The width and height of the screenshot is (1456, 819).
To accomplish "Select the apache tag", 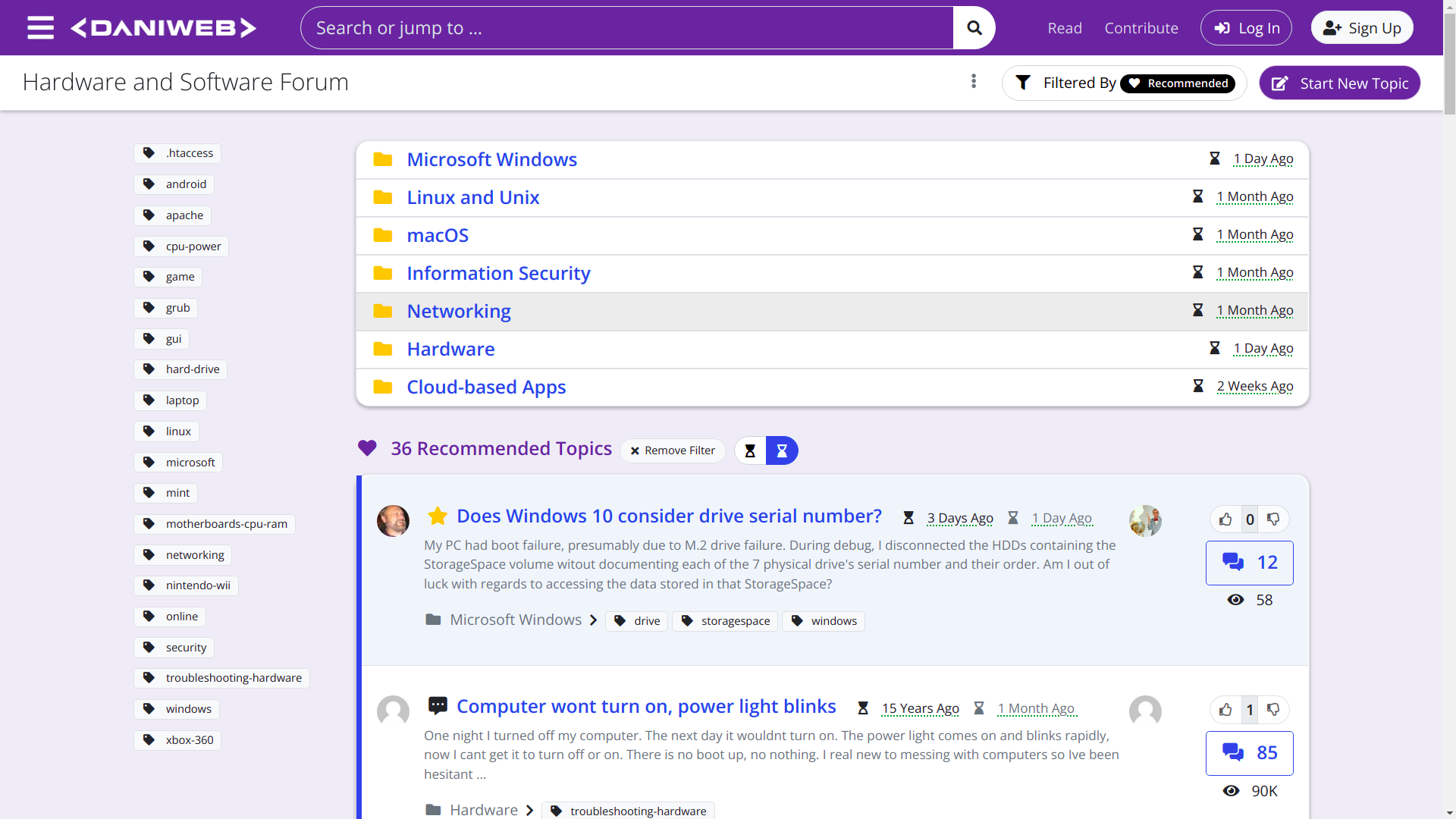I will point(173,215).
